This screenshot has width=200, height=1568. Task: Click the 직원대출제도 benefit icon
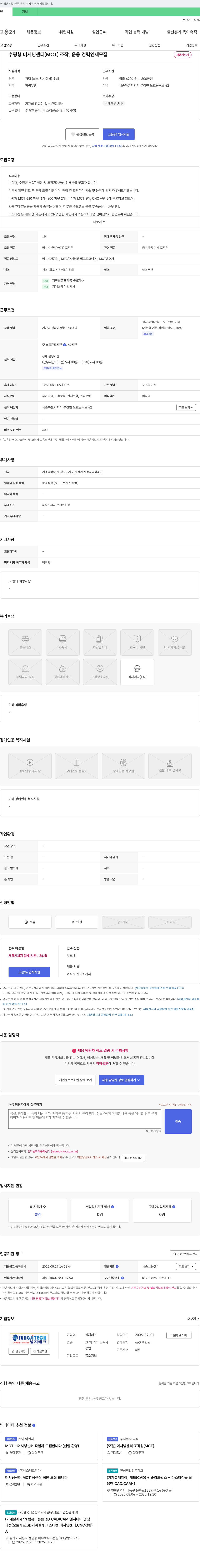point(62,672)
